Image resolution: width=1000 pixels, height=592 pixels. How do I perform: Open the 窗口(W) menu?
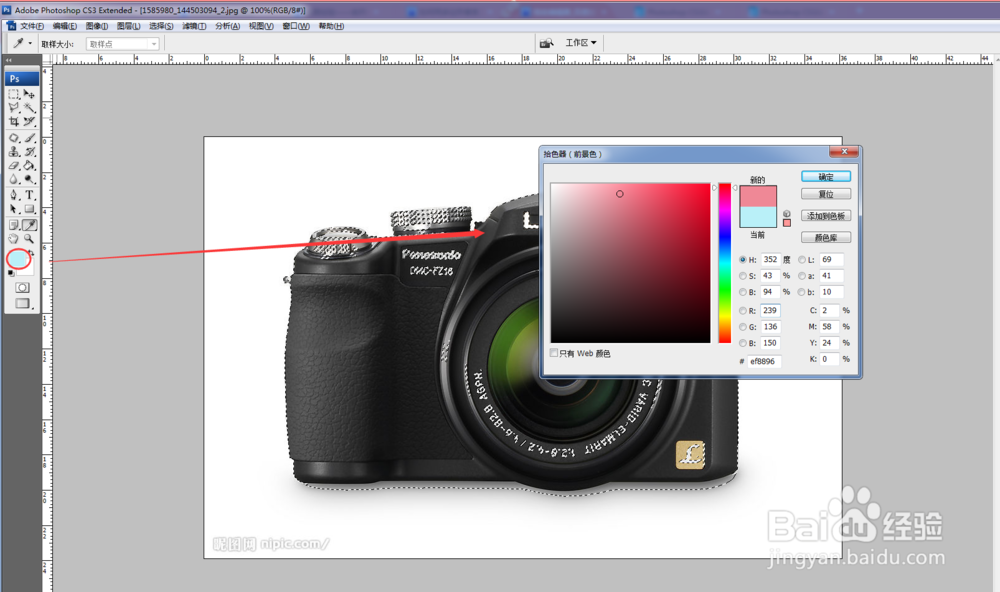(x=296, y=26)
